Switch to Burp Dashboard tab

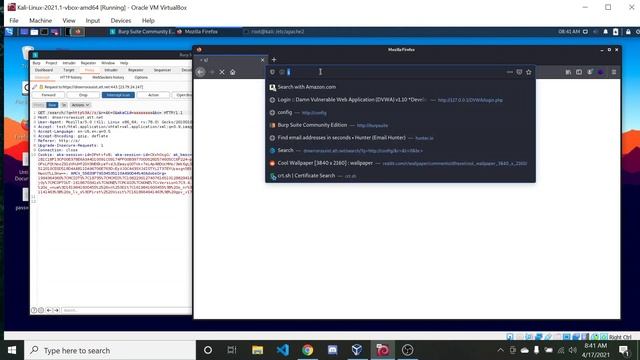44,70
